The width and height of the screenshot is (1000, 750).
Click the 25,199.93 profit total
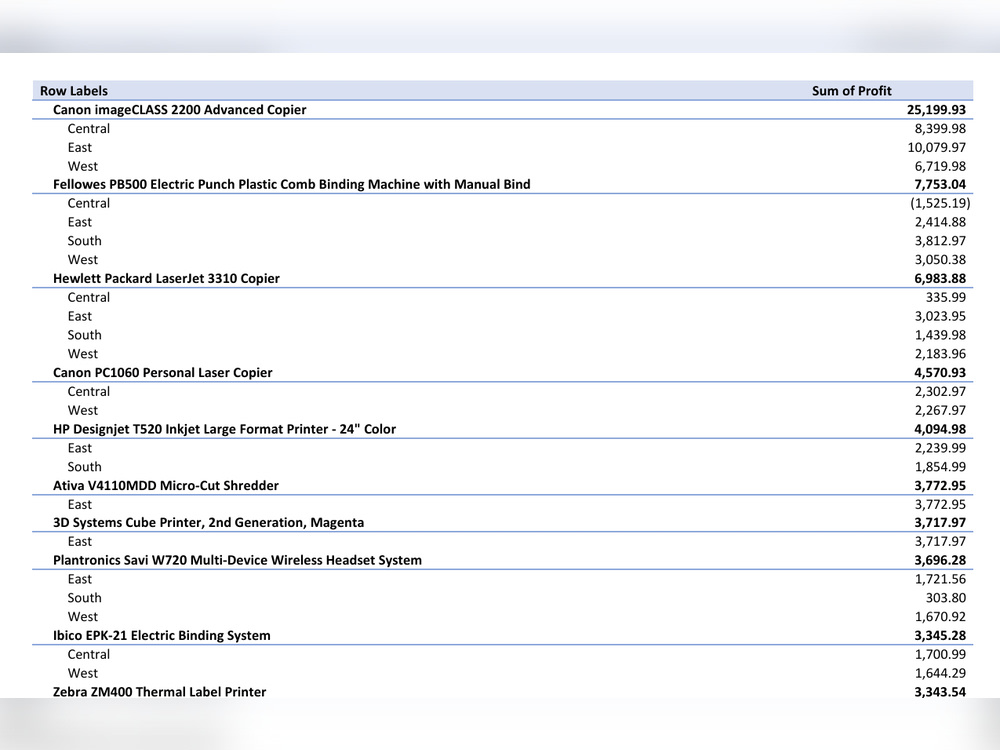pos(936,110)
